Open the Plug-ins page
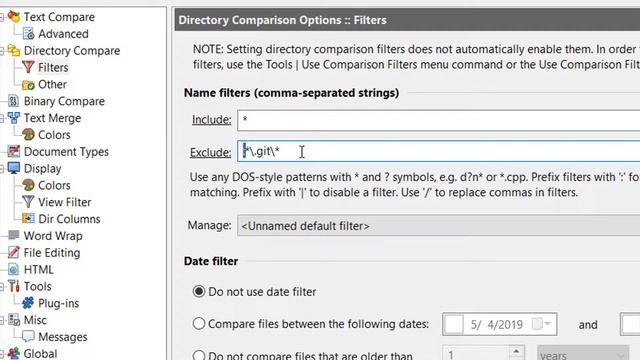The image size is (640, 360). [58, 303]
